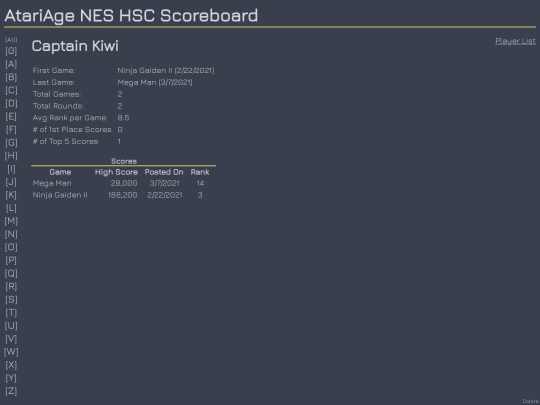The height and width of the screenshot is (405, 540).
Task: Click the # of Top 5 Scores label
Action: coord(65,141)
